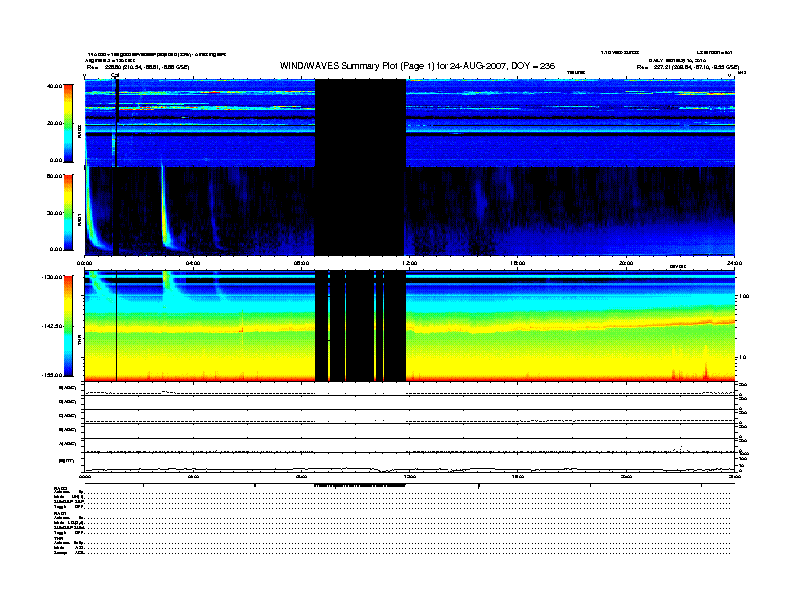The height and width of the screenshot is (612, 792).
Task: Click the 20:00 tick label below RAD1 spectrogram
Action: [x=626, y=263]
